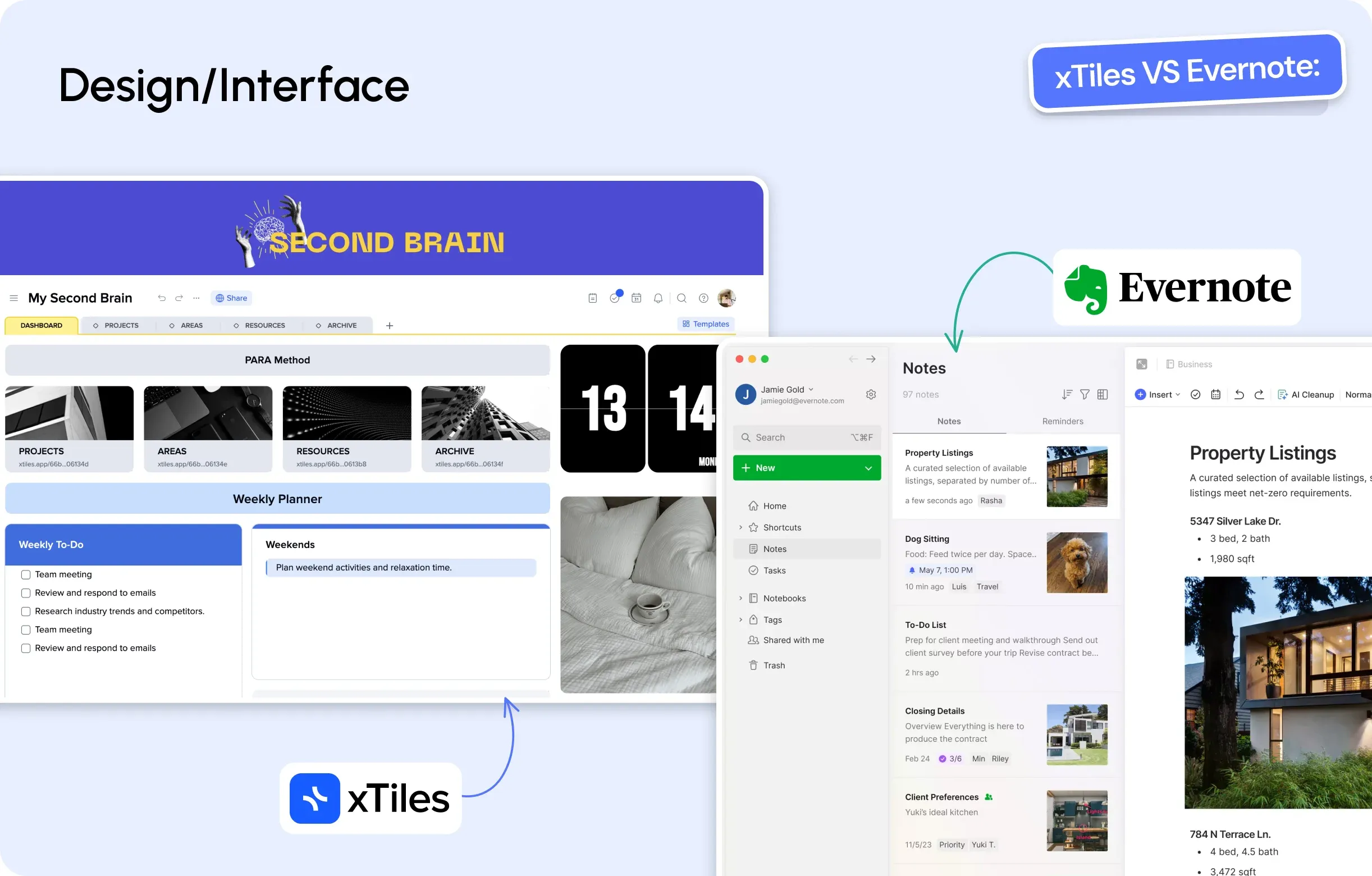Viewport: 1372px width, 876px height.
Task: Add a new xTiles tab with plus icon
Action: [390, 326]
